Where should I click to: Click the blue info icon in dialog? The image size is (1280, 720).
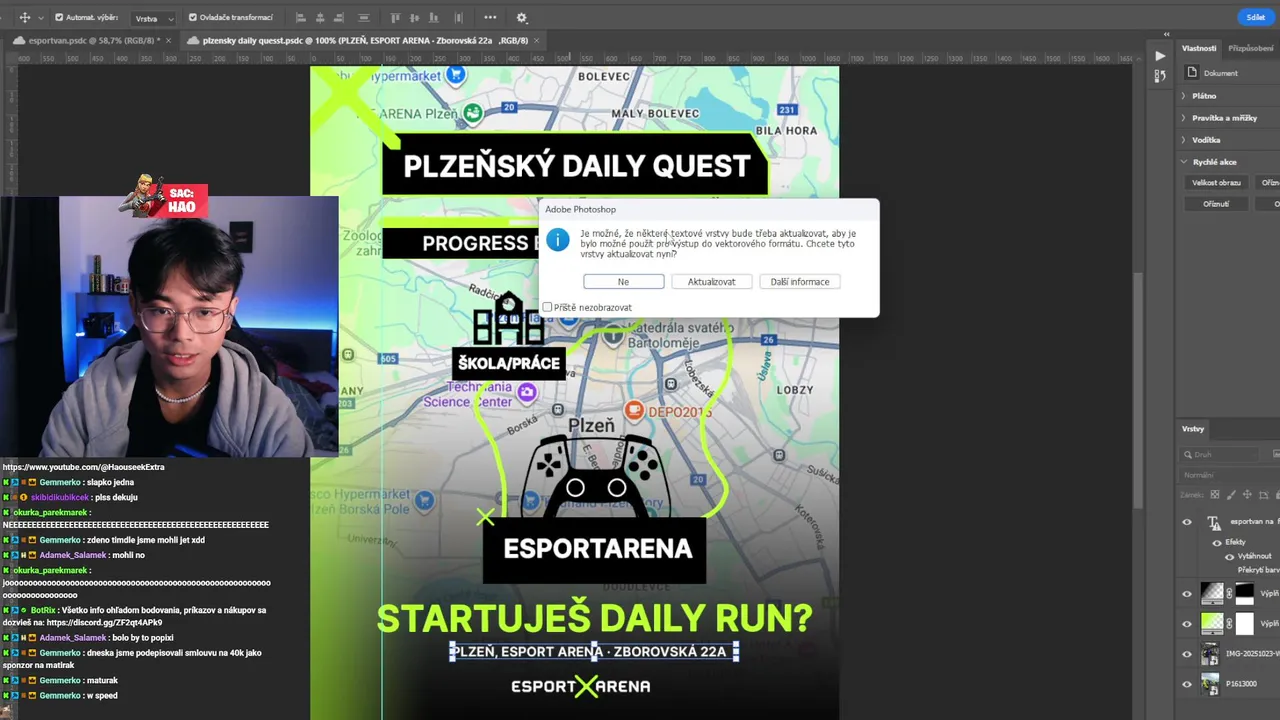[x=558, y=240]
